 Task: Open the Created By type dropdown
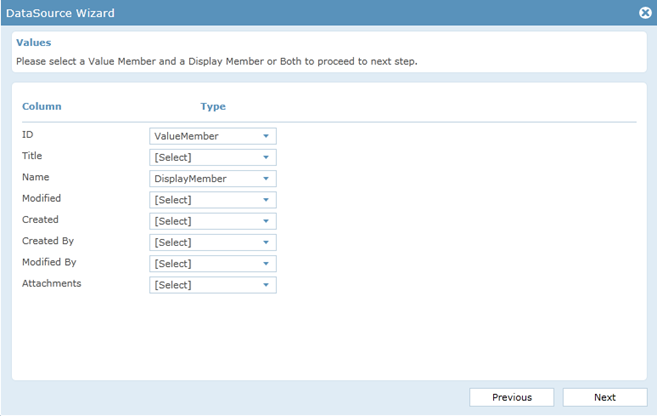click(212, 242)
